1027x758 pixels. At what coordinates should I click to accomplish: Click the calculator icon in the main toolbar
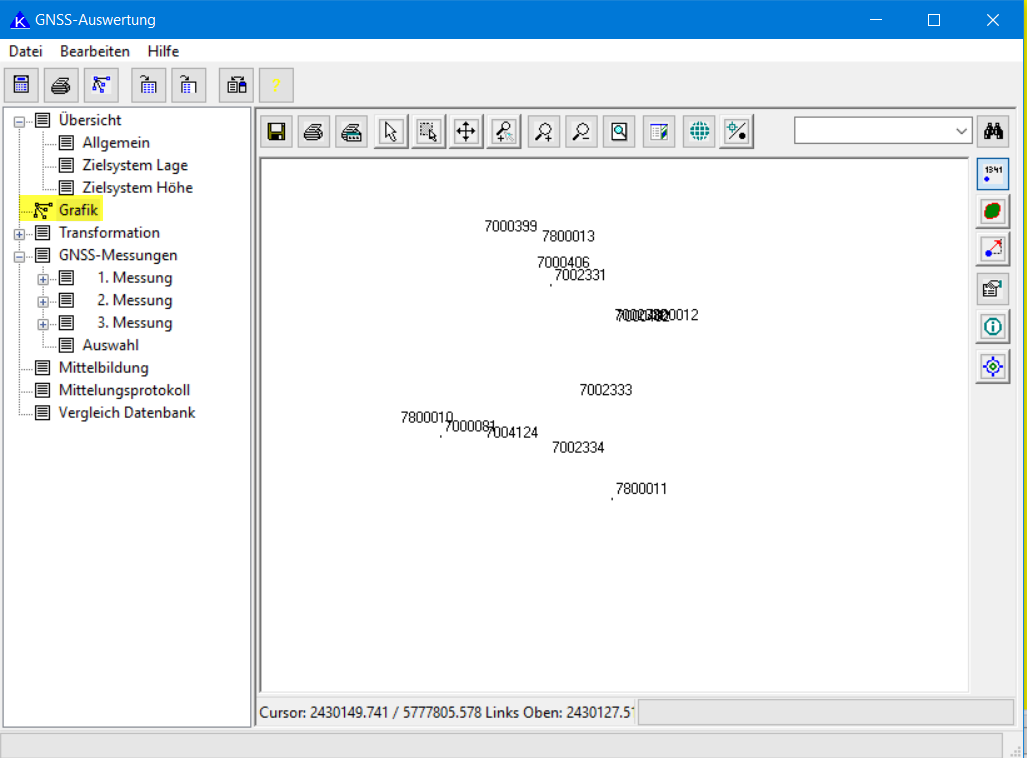coord(22,85)
